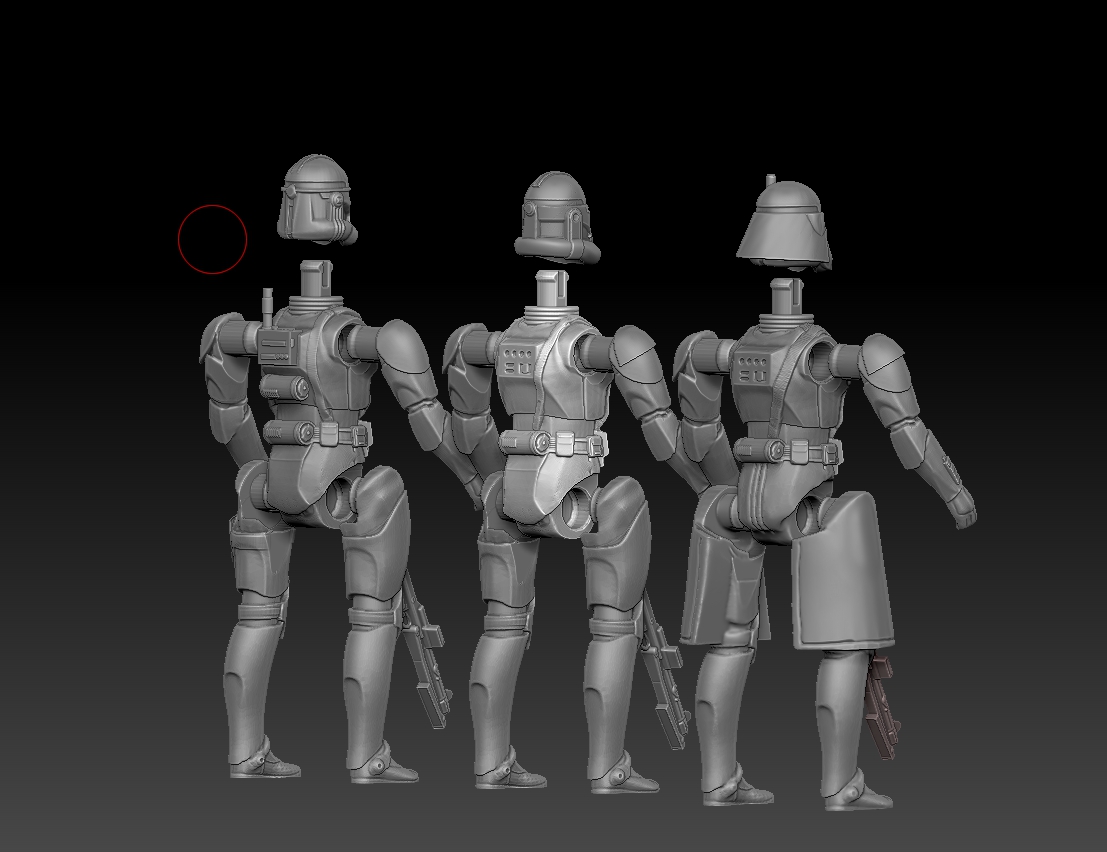This screenshot has width=1107, height=852.
Task: Select the middle trooper's detached helmet
Action: (557, 217)
